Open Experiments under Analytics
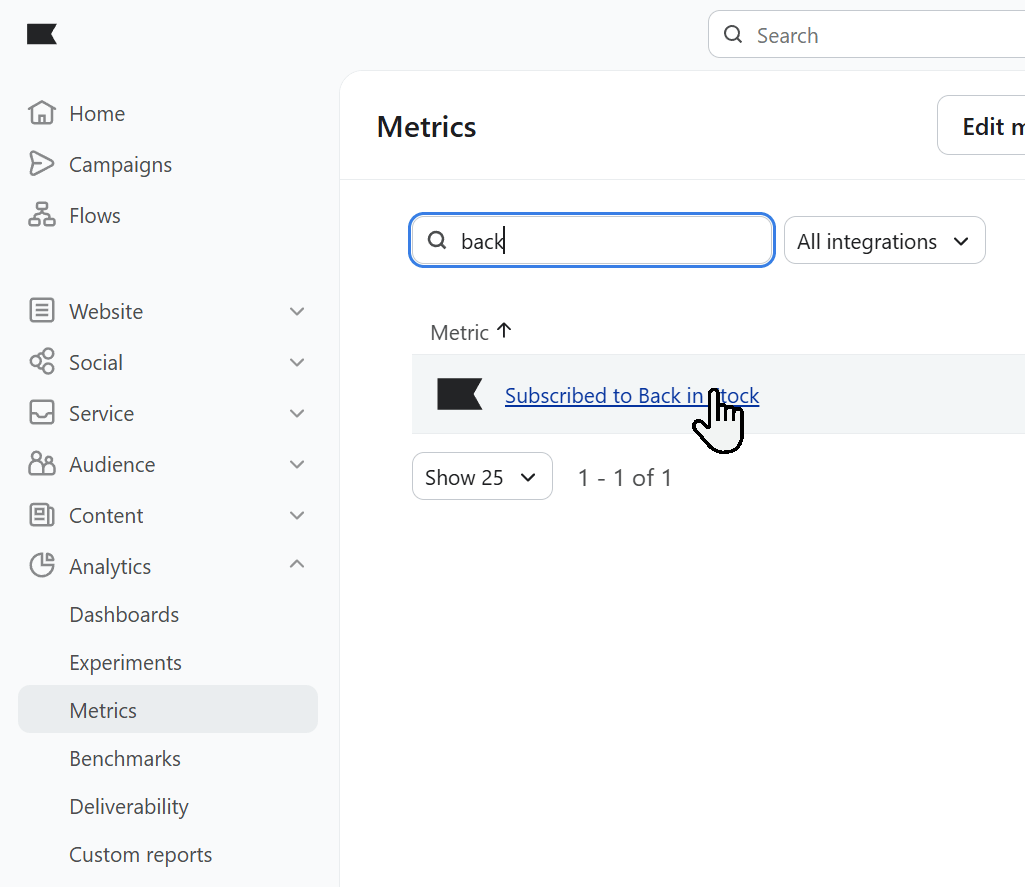Screen dimensions: 1025x887 pos(126,663)
